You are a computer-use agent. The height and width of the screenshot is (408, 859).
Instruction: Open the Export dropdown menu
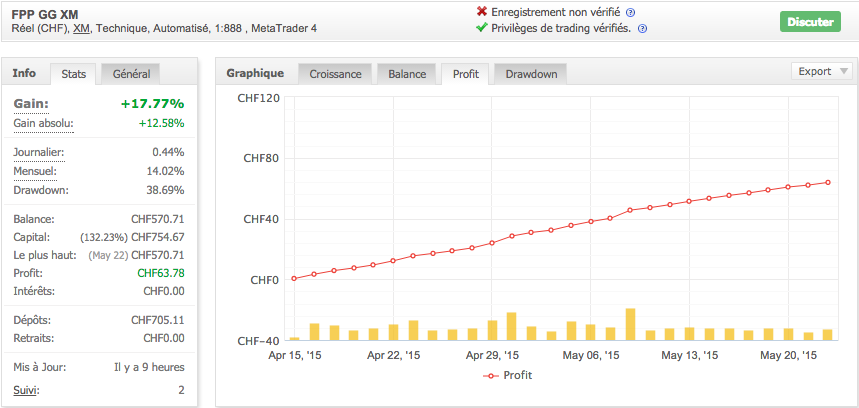[x=822, y=71]
